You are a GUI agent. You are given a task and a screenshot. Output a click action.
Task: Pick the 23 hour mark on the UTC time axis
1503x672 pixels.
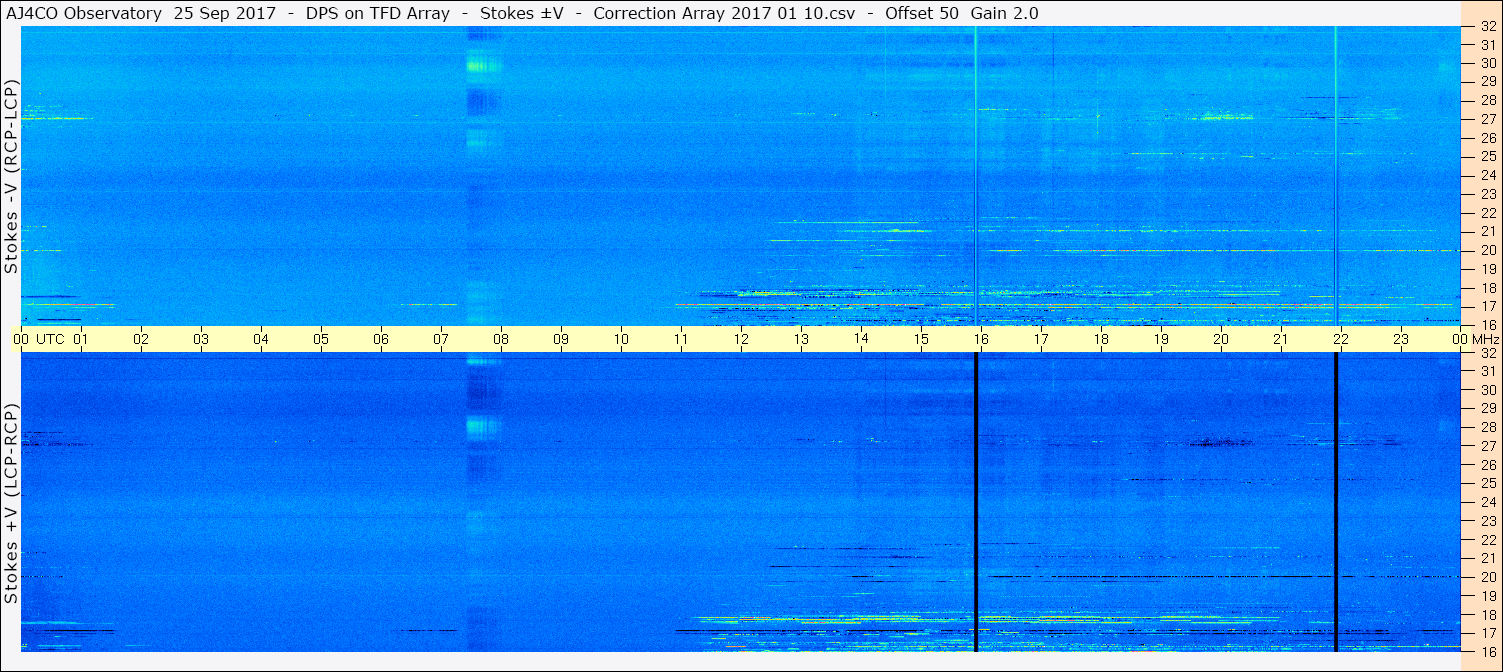[x=1401, y=339]
